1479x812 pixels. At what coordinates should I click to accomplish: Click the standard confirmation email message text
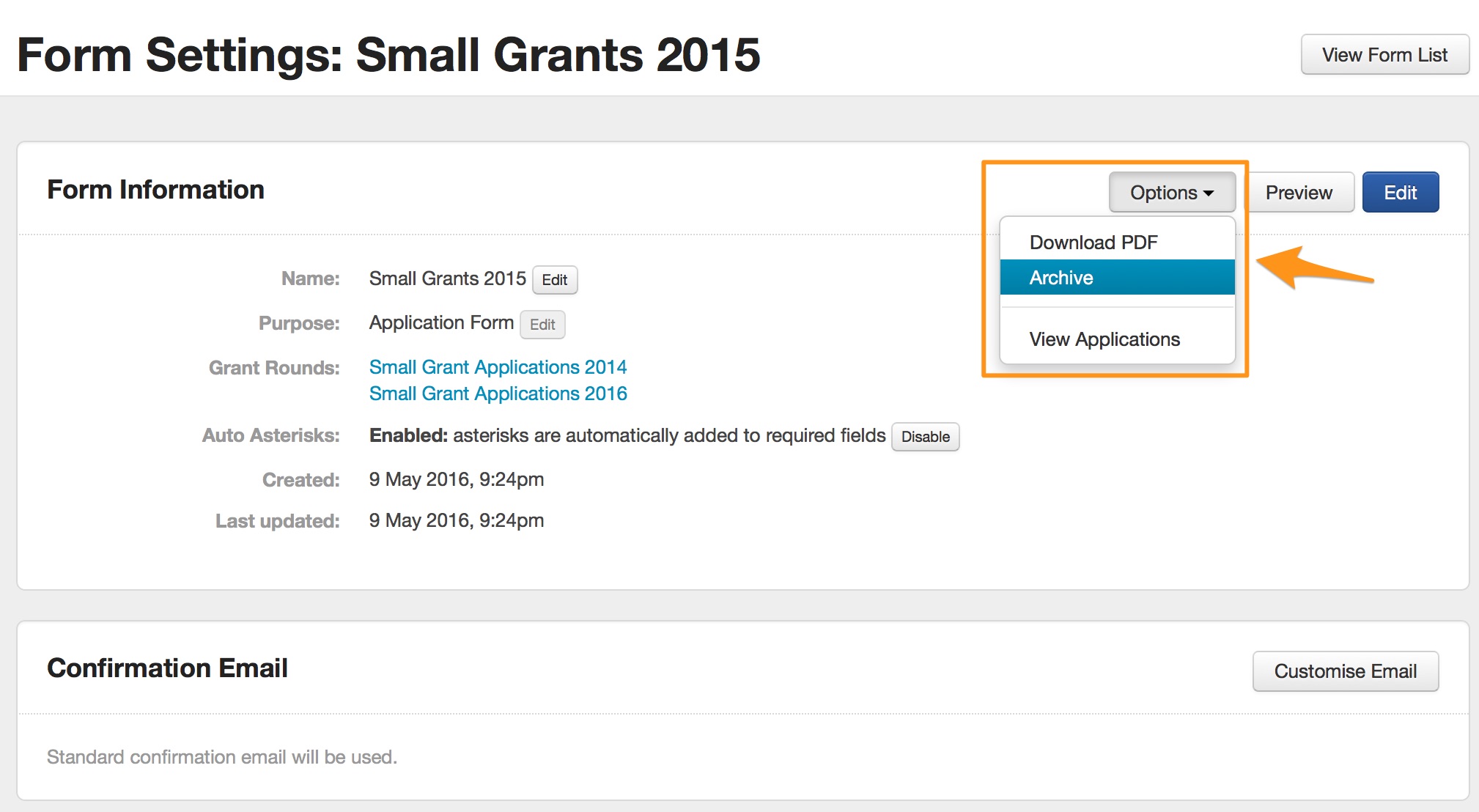[221, 757]
